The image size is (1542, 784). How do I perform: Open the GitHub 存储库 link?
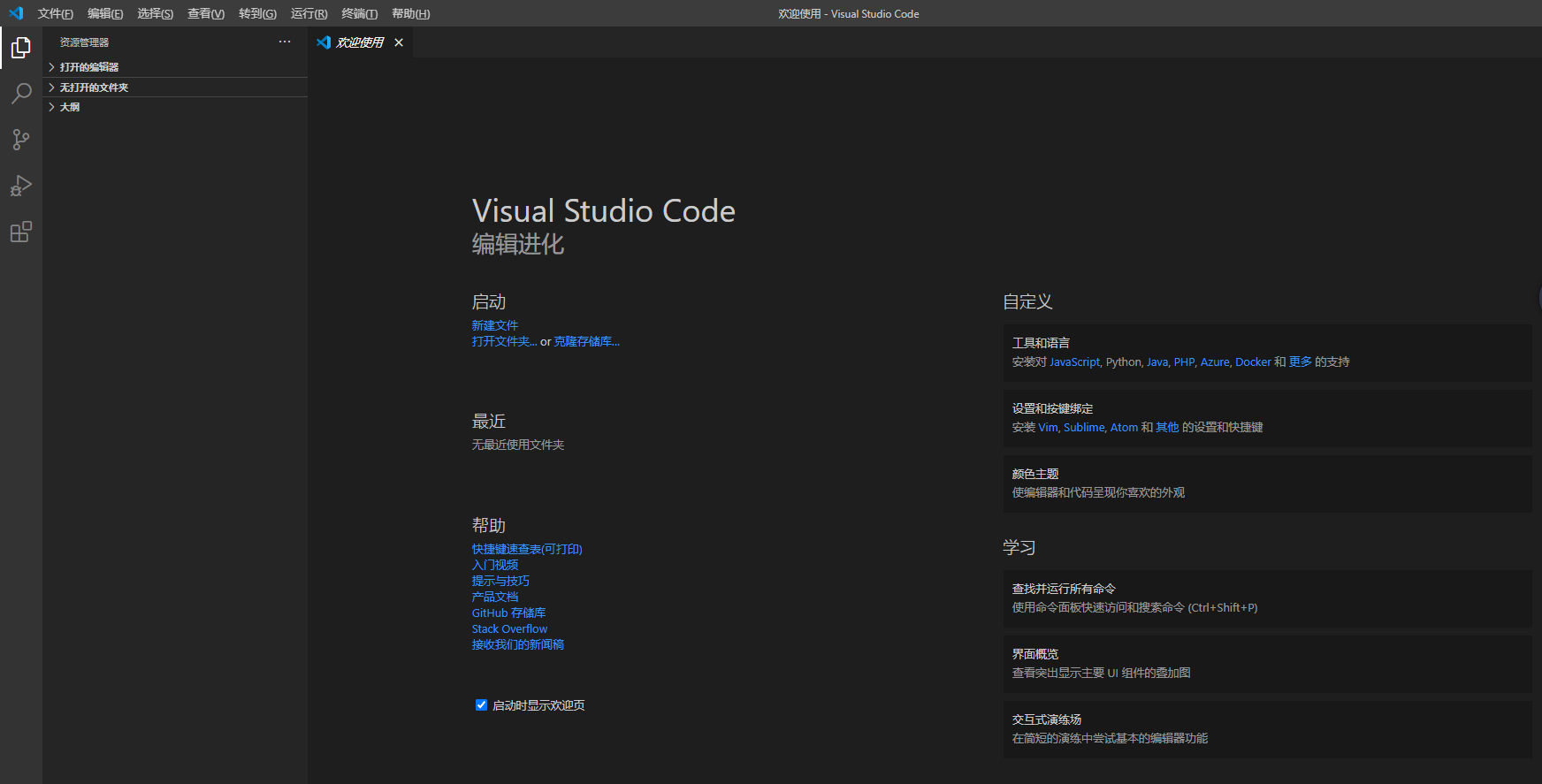509,613
